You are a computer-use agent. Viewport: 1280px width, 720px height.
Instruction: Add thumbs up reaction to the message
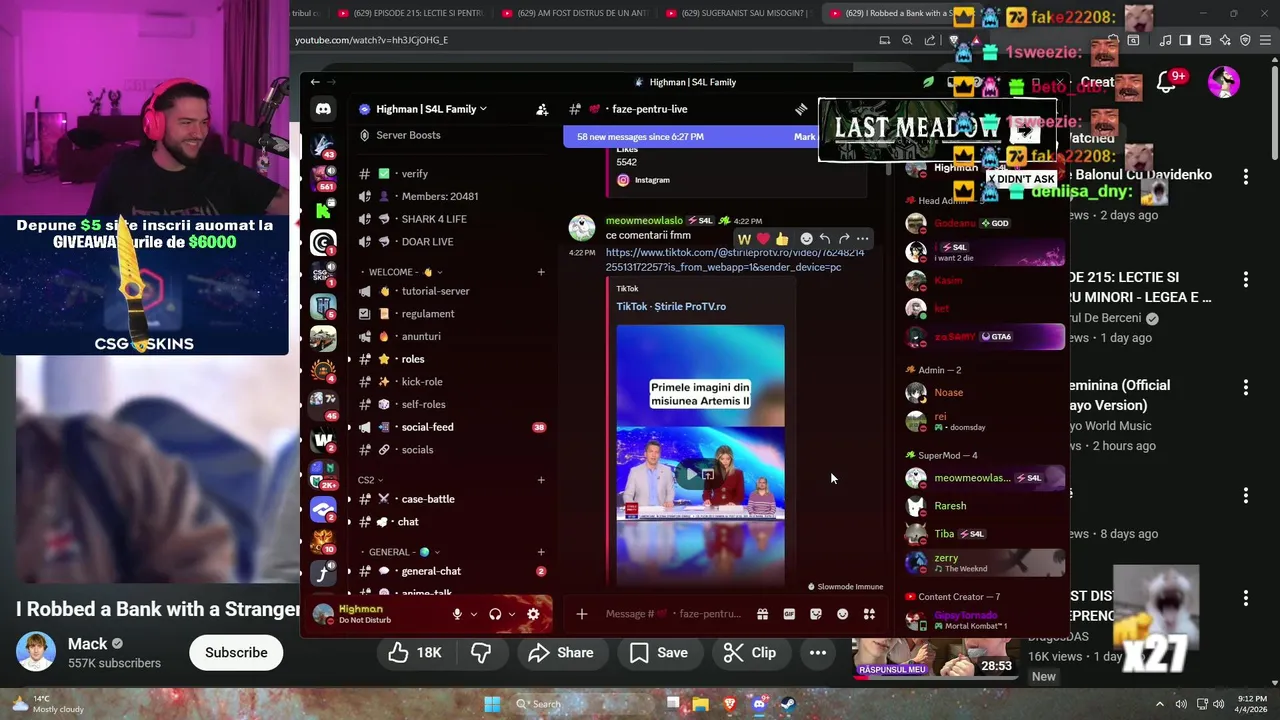782,239
